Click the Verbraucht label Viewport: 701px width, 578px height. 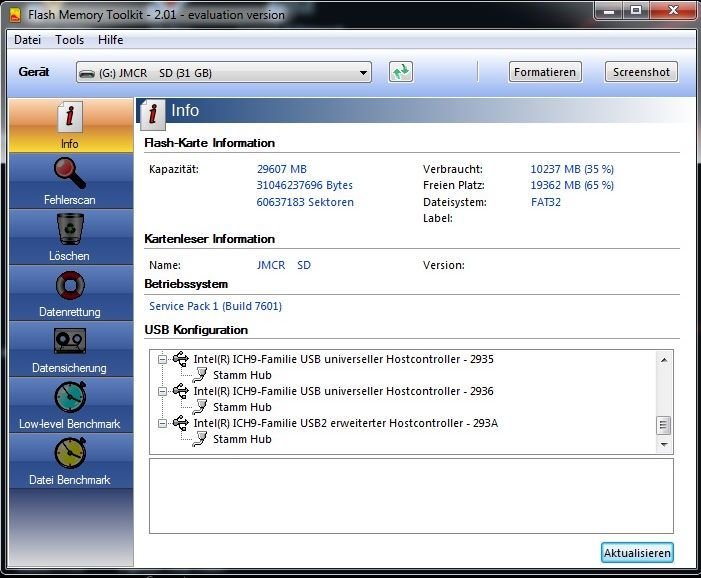click(x=453, y=169)
